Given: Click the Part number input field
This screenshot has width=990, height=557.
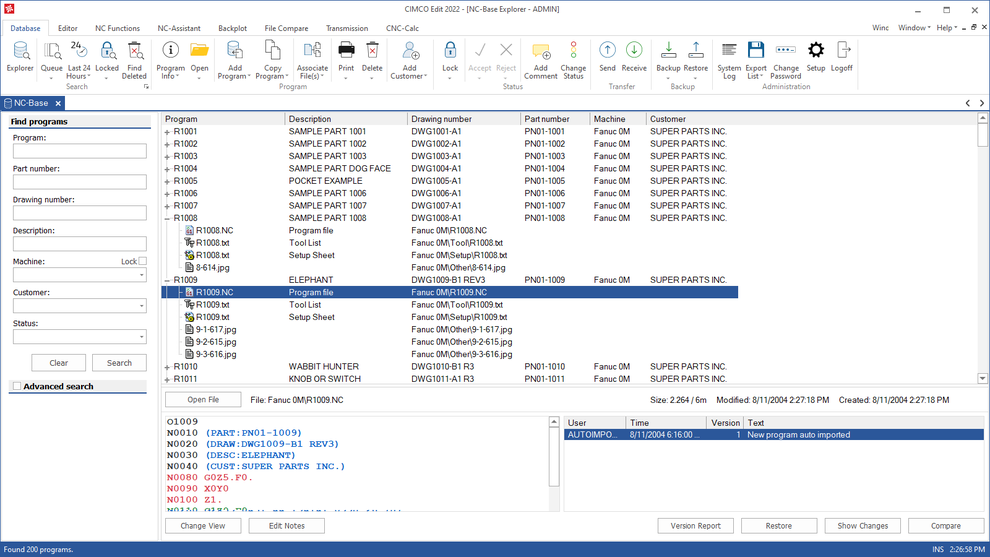Looking at the screenshot, I should (x=80, y=182).
